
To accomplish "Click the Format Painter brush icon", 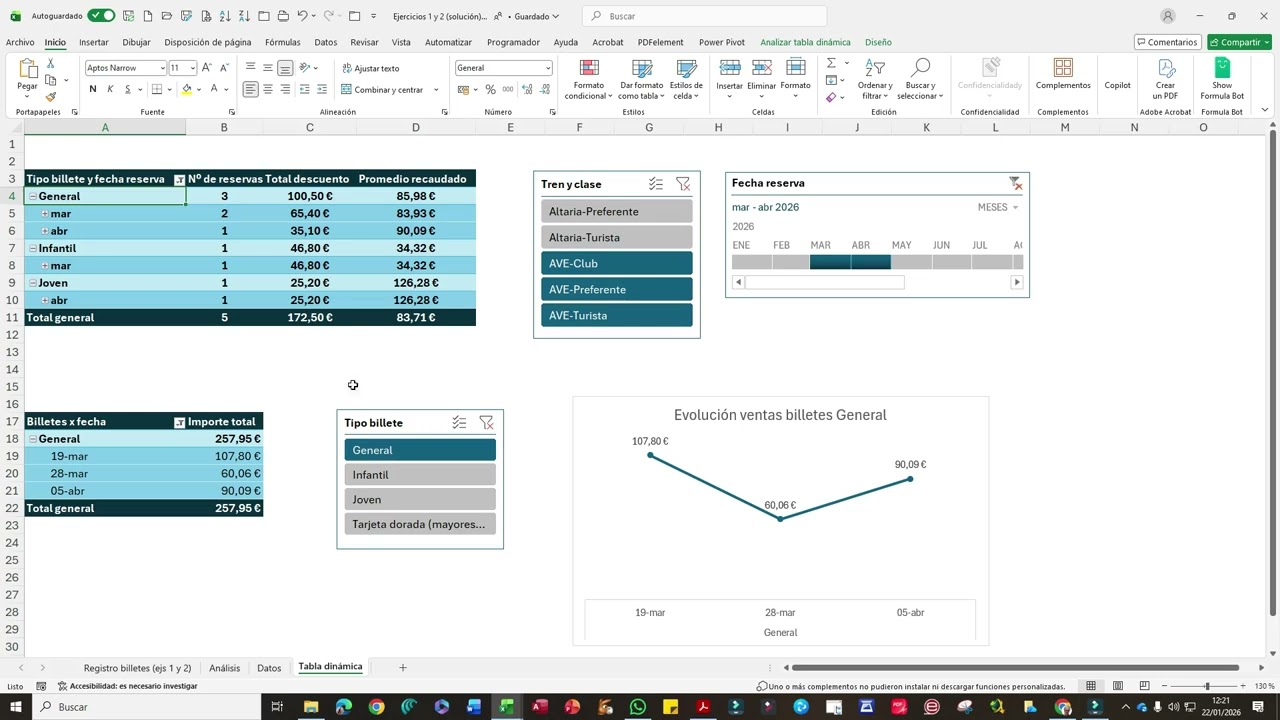I will (51, 97).
